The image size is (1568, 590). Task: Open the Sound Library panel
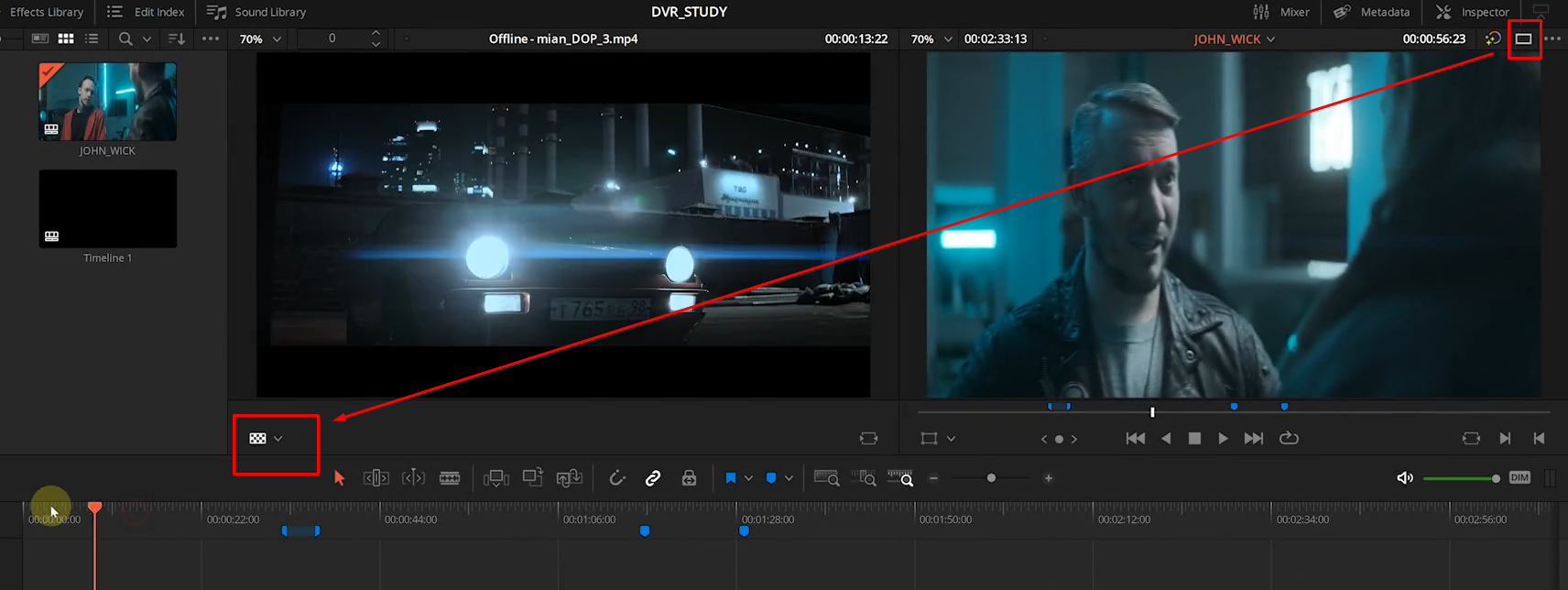[x=256, y=12]
